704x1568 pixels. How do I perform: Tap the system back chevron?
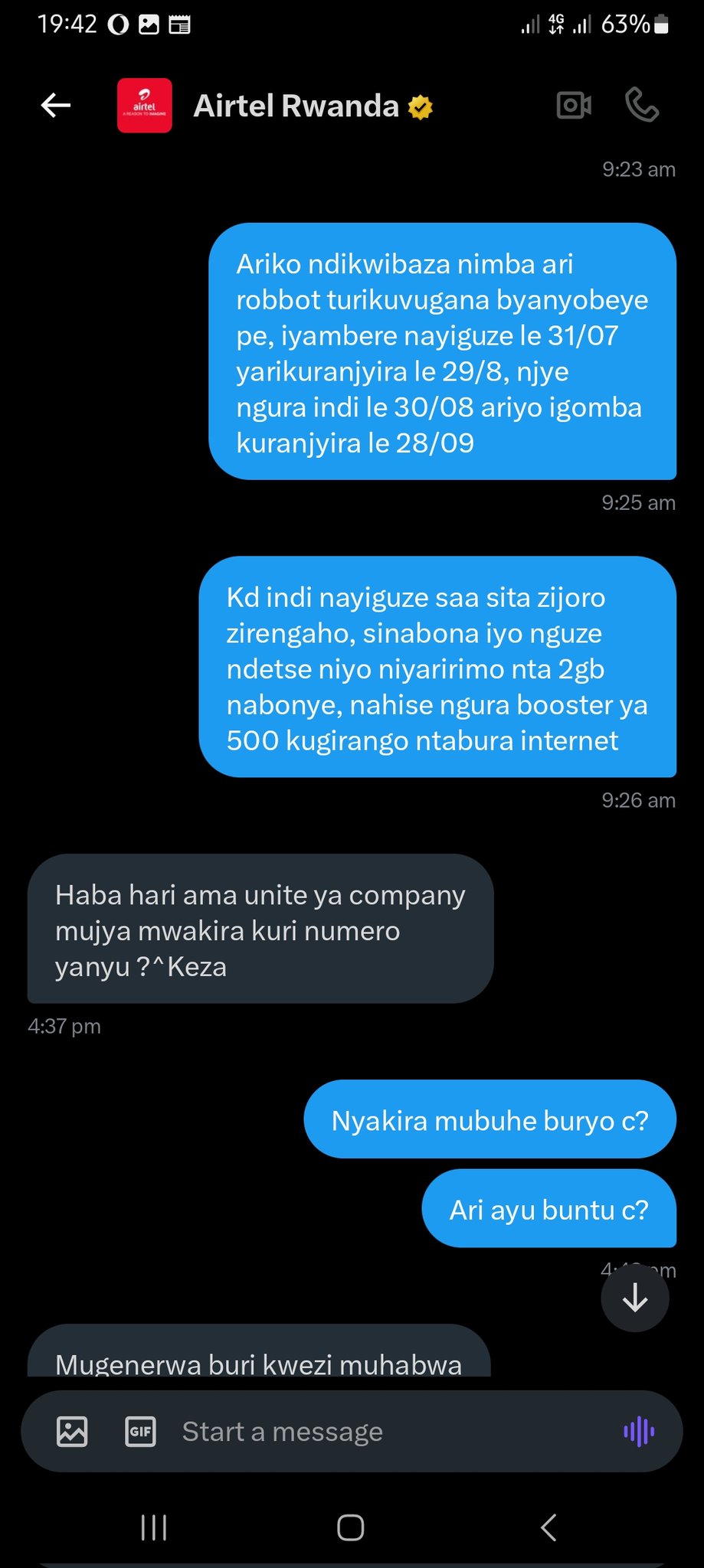[x=548, y=1527]
